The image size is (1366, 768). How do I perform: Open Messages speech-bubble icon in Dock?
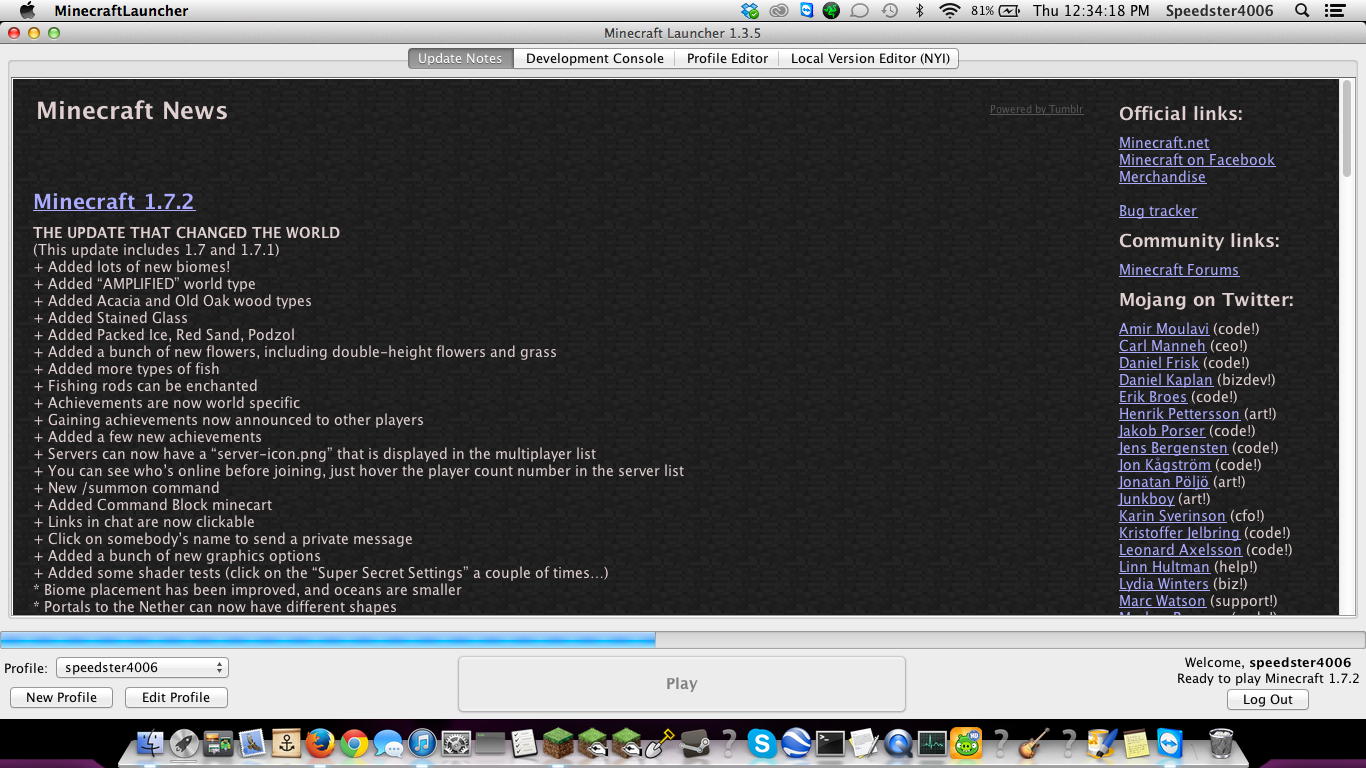pyautogui.click(x=388, y=744)
